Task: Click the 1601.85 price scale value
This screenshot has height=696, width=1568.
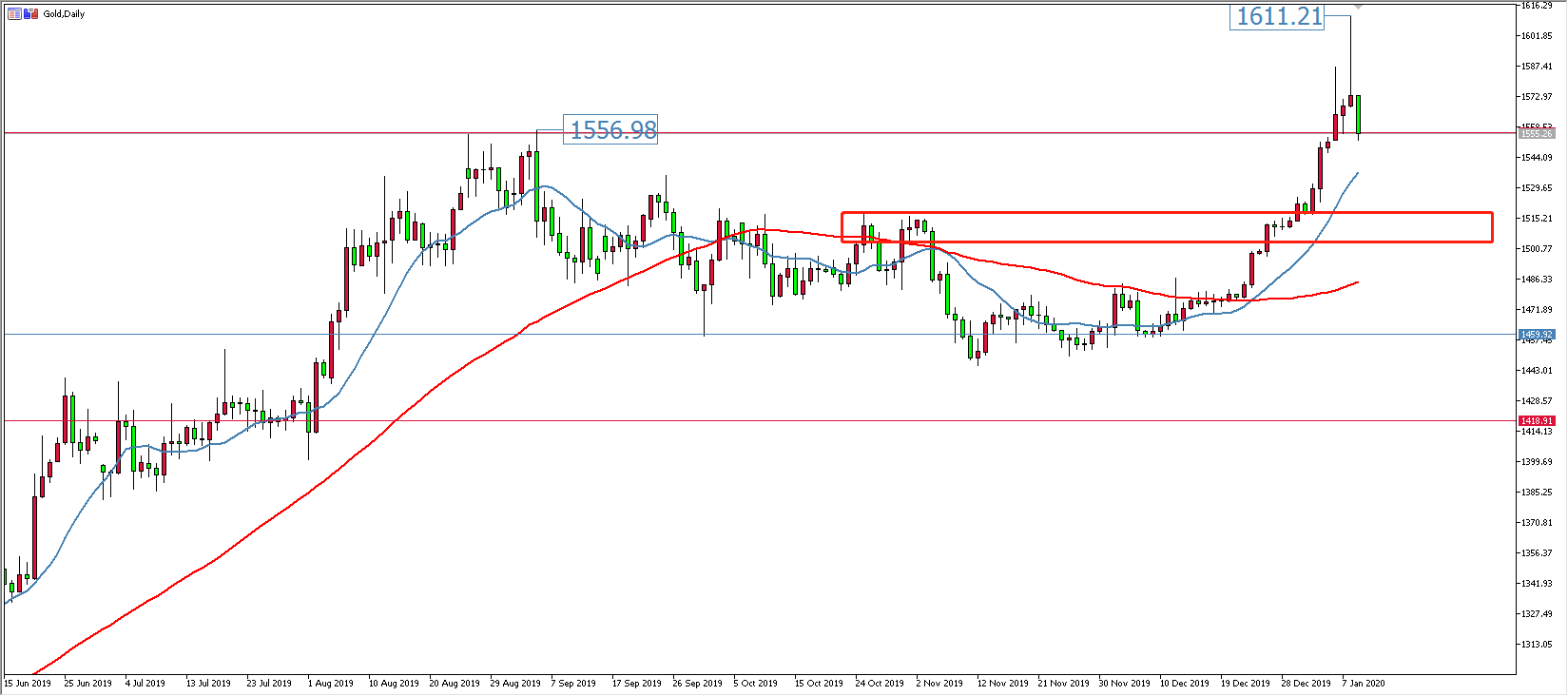Action: tap(1537, 36)
